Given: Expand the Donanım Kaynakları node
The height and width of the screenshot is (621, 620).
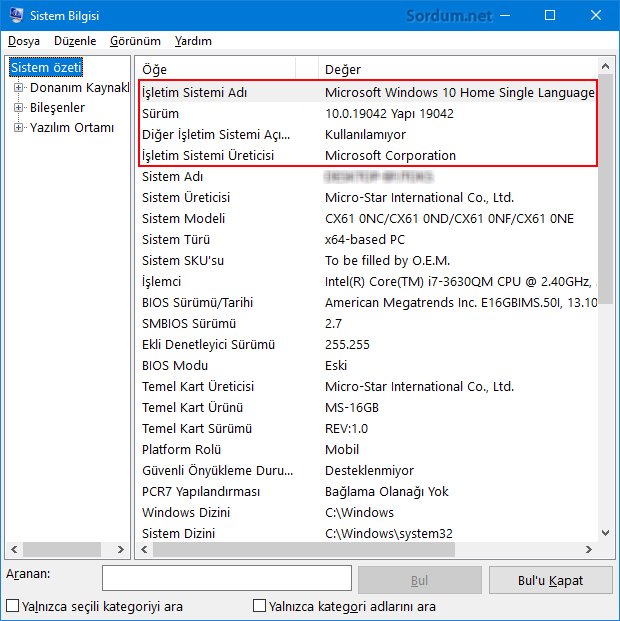Looking at the screenshot, I should (x=18, y=88).
